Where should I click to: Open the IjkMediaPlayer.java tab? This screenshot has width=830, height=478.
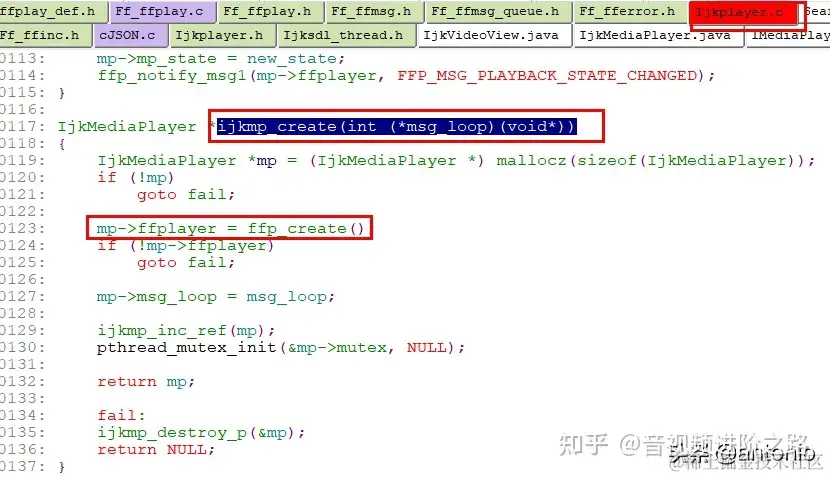[x=658, y=36]
